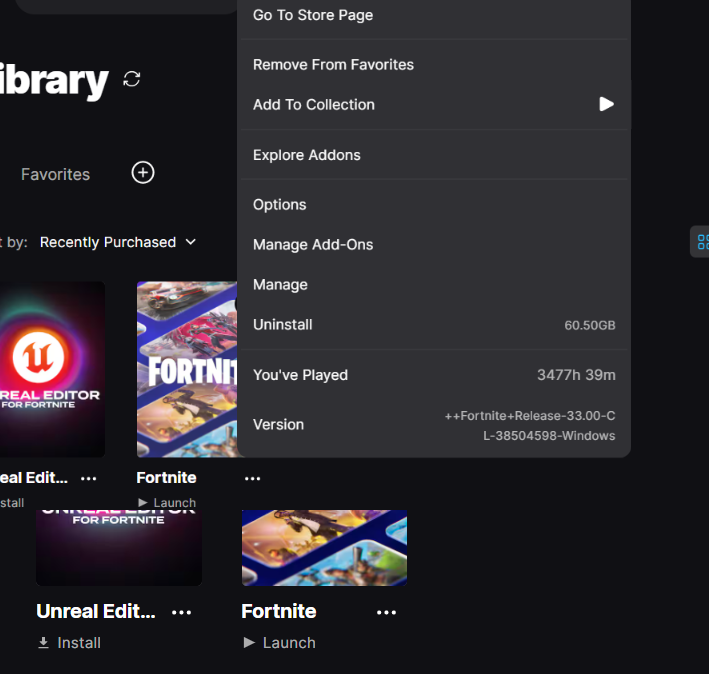Click the small Fortnite title under the upper cover
This screenshot has width=709, height=674.
tap(166, 478)
